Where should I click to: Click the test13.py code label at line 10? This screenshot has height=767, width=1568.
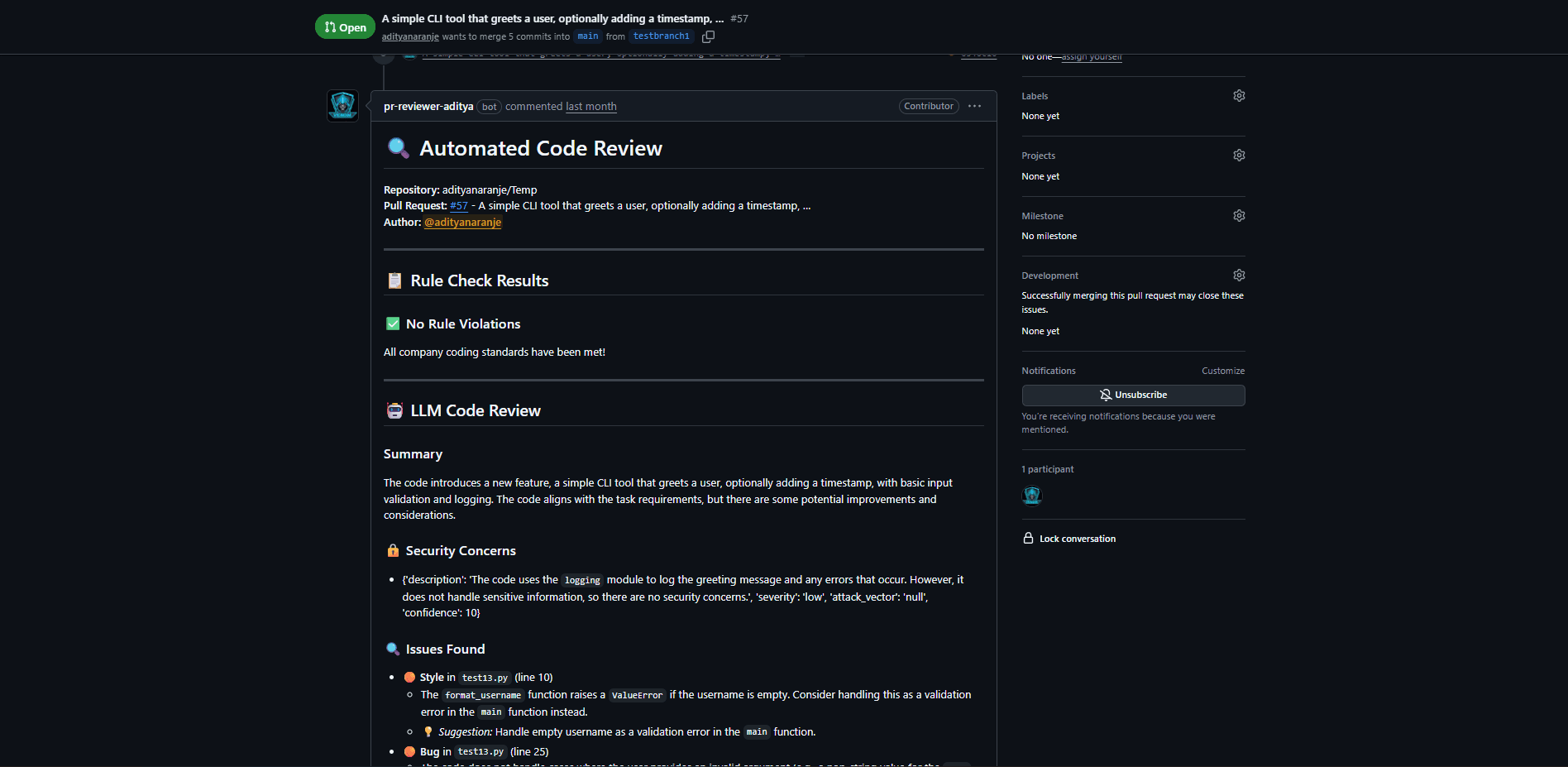[485, 678]
